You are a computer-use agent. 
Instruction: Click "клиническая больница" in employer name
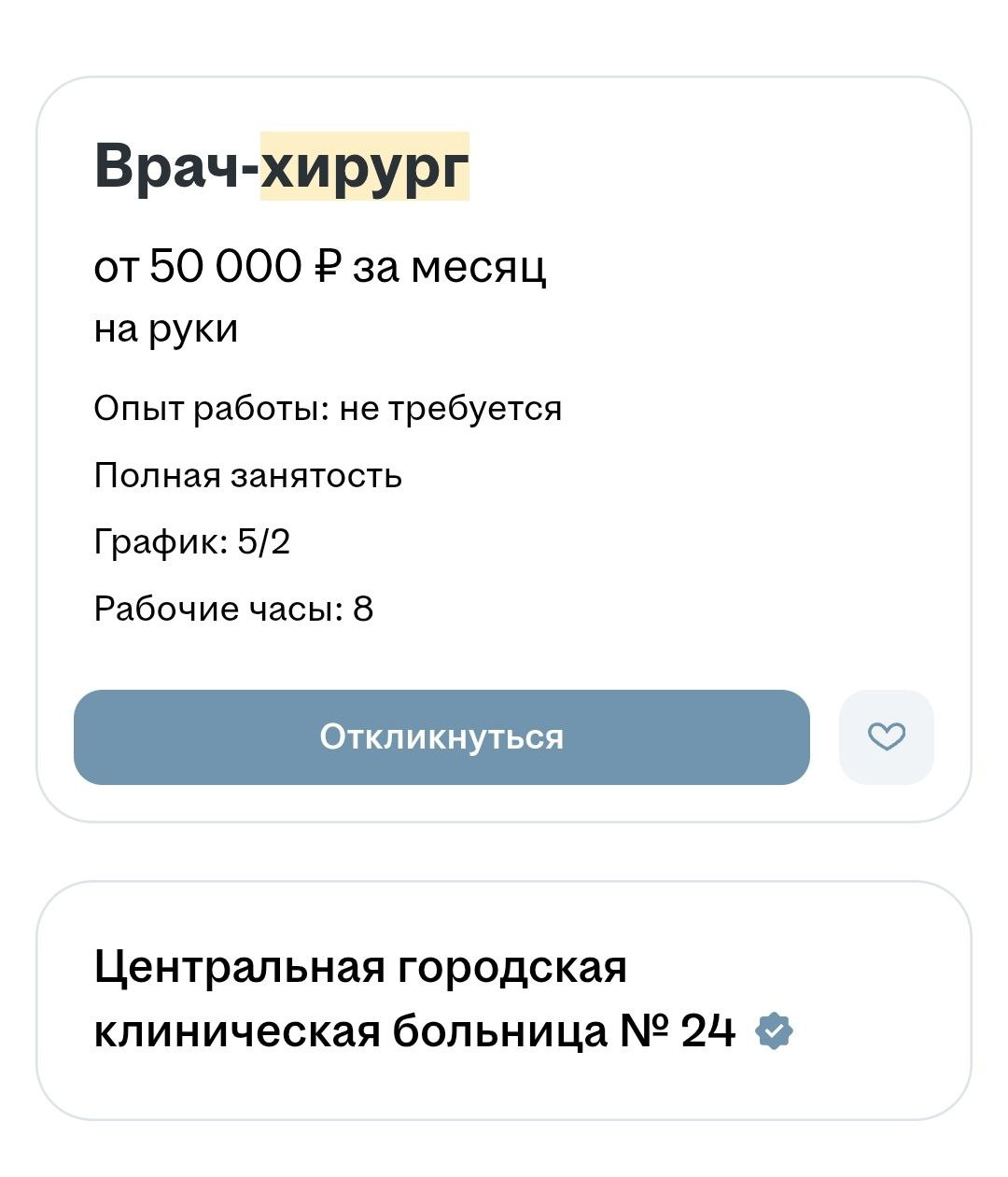350,1031
